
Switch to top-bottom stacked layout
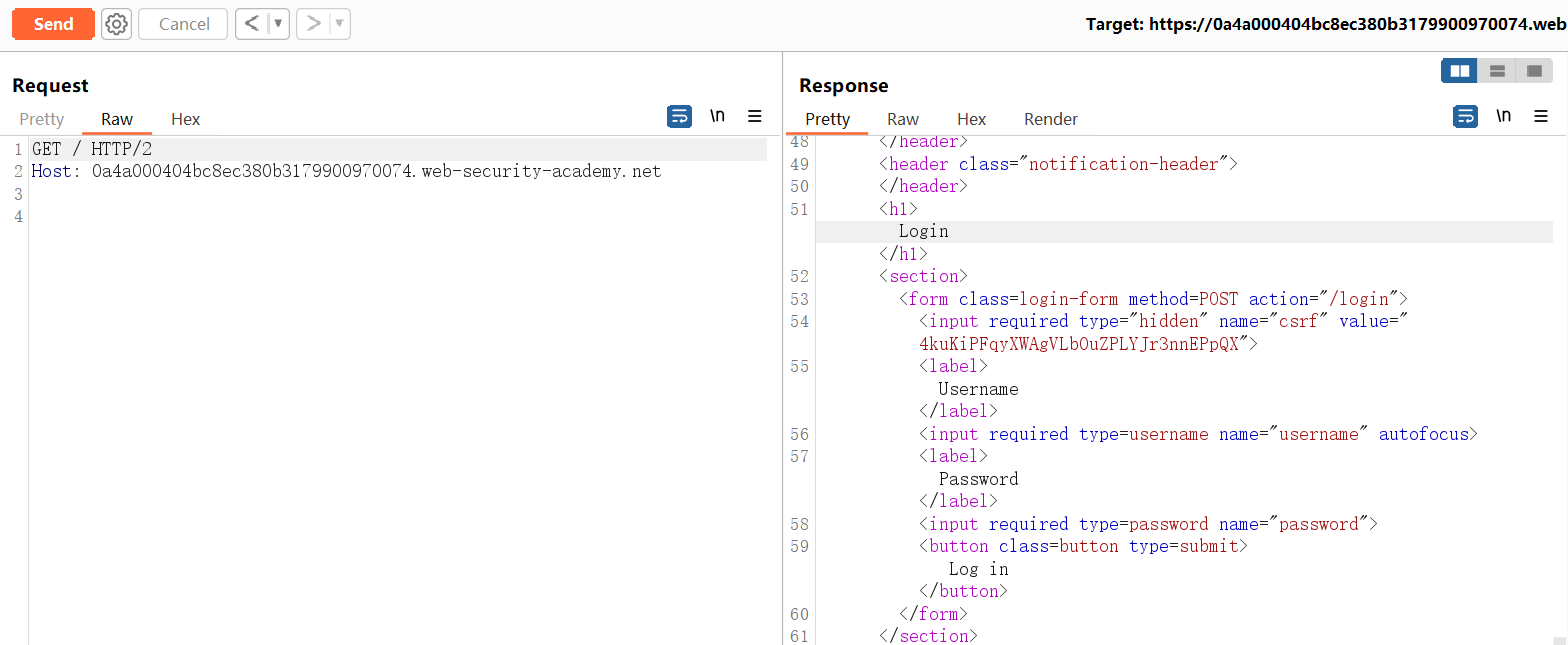1497,71
